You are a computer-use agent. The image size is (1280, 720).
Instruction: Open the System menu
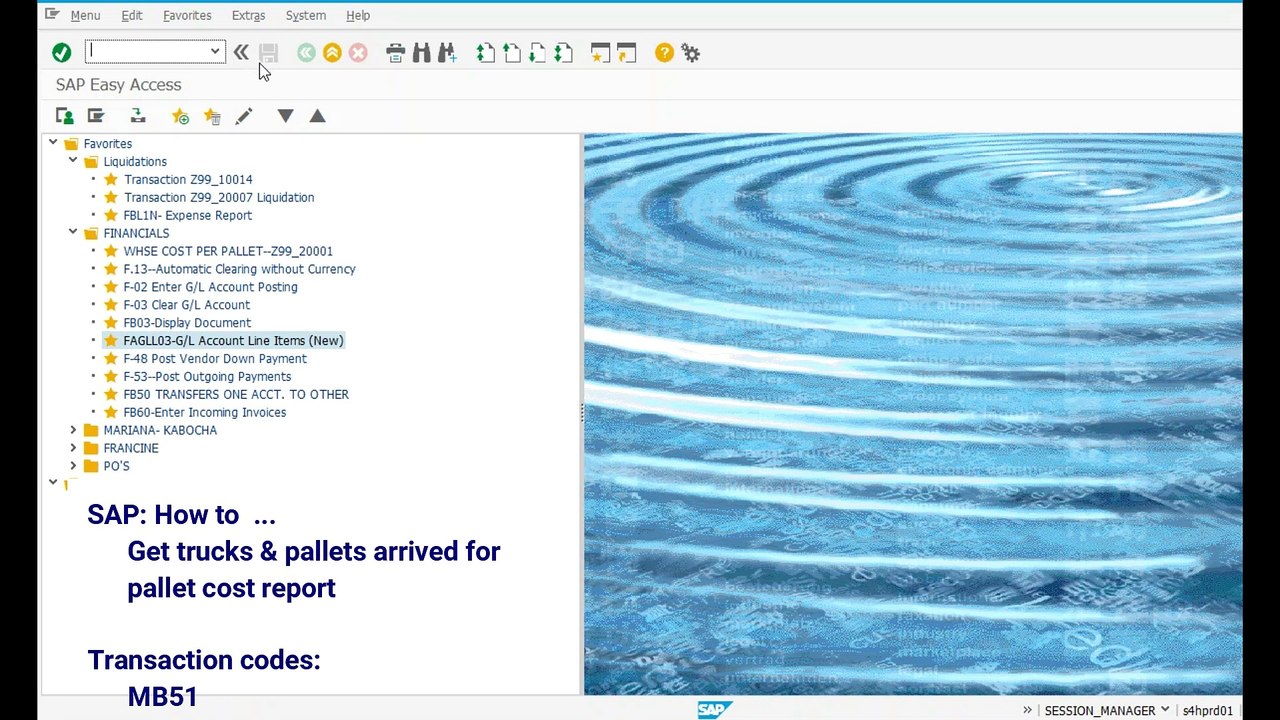click(x=306, y=15)
